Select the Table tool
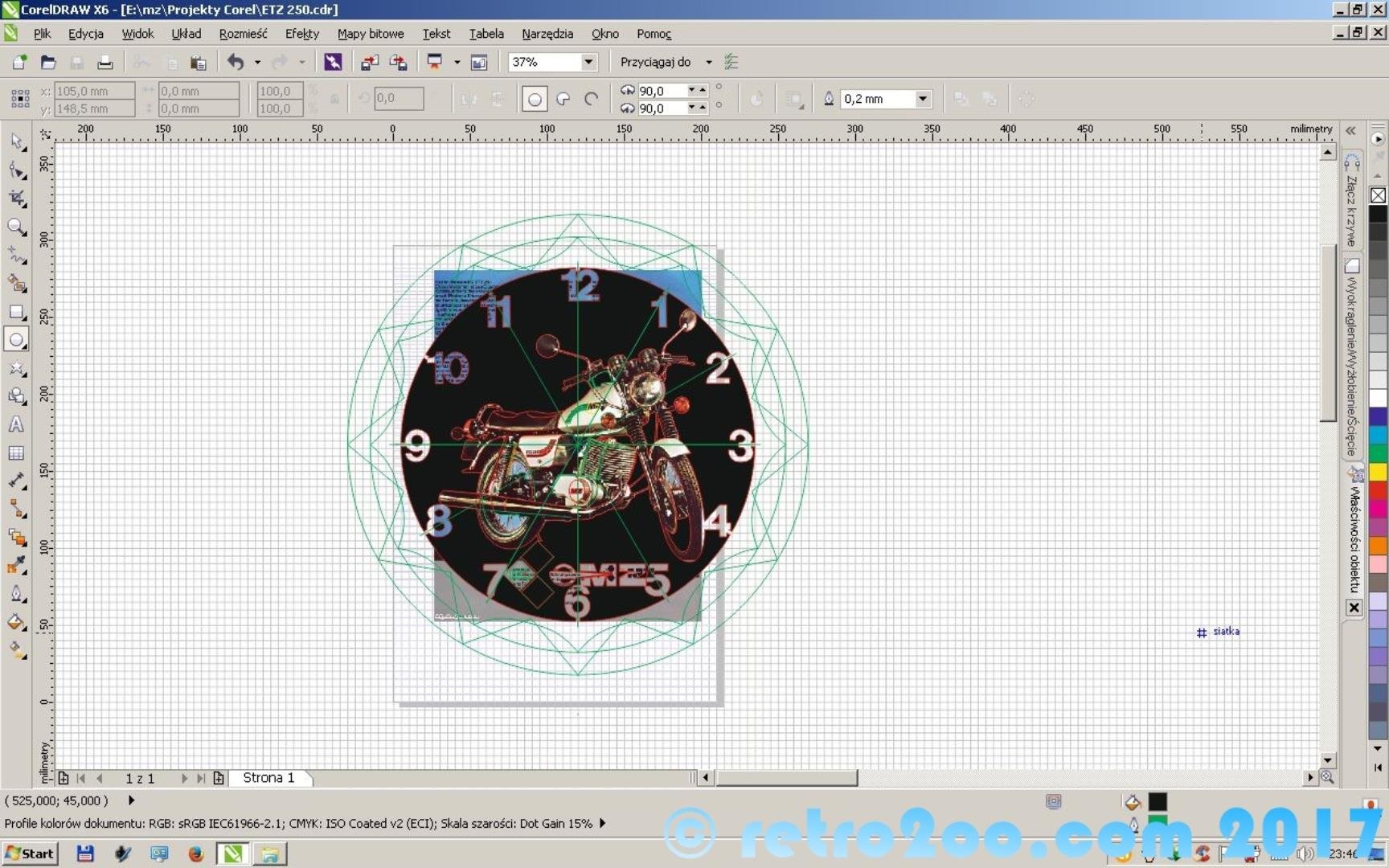Screen dimensions: 1389x868 coord(16,453)
